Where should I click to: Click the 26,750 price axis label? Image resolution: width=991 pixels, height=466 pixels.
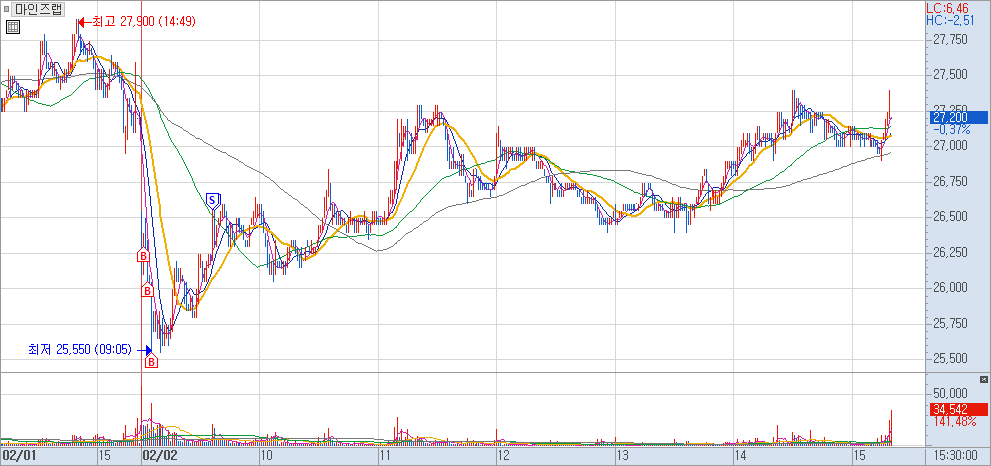click(951, 182)
